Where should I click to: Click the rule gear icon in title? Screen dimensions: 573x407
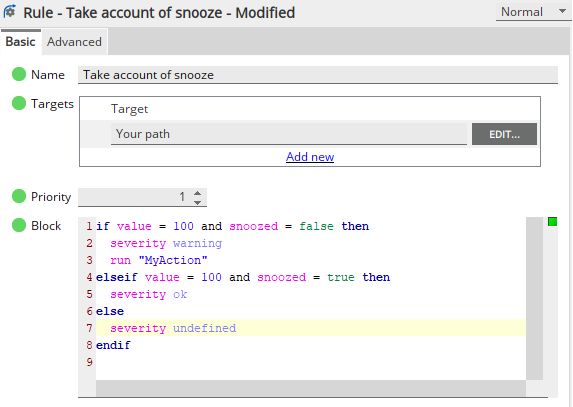coord(10,11)
